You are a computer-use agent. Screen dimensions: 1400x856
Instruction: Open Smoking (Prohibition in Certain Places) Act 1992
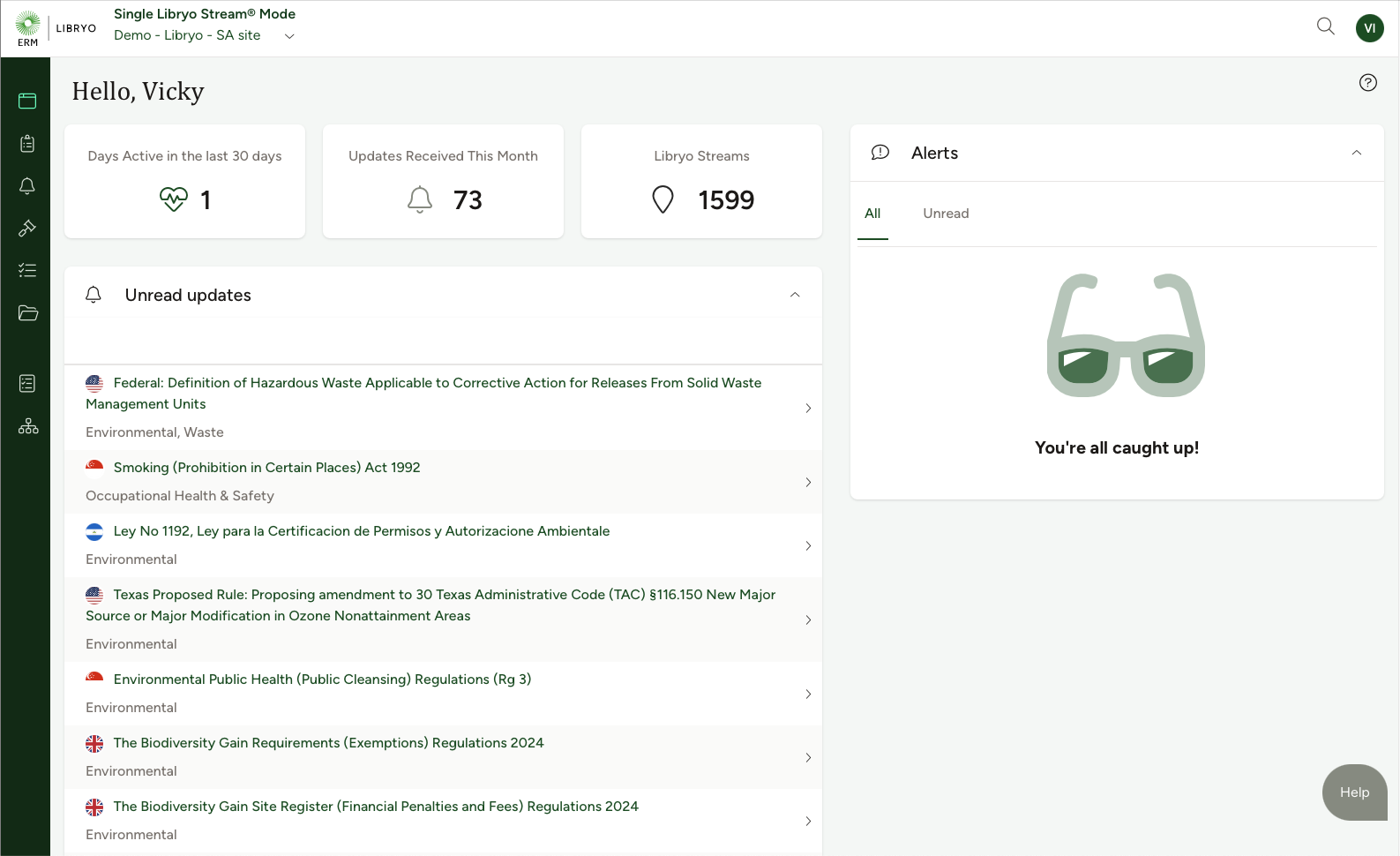pyautogui.click(x=266, y=468)
